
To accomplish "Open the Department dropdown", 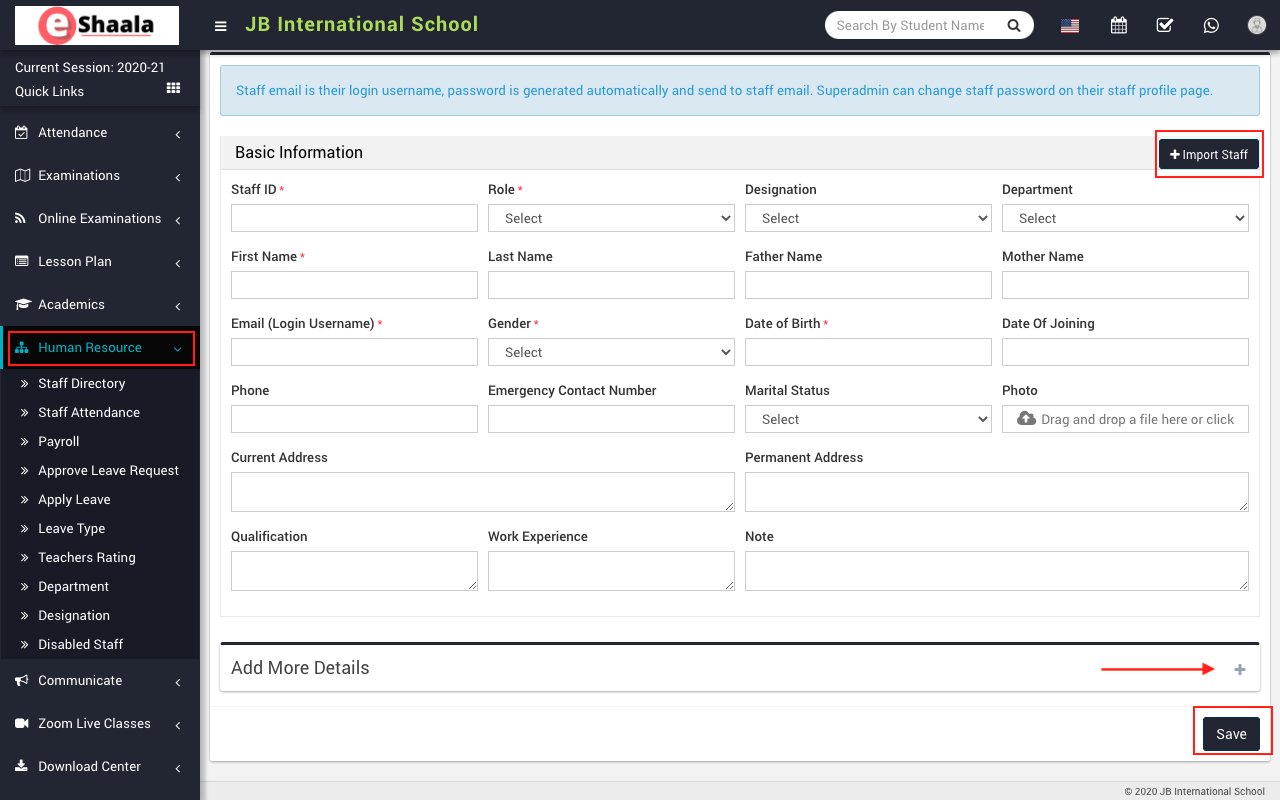I will 1125,218.
